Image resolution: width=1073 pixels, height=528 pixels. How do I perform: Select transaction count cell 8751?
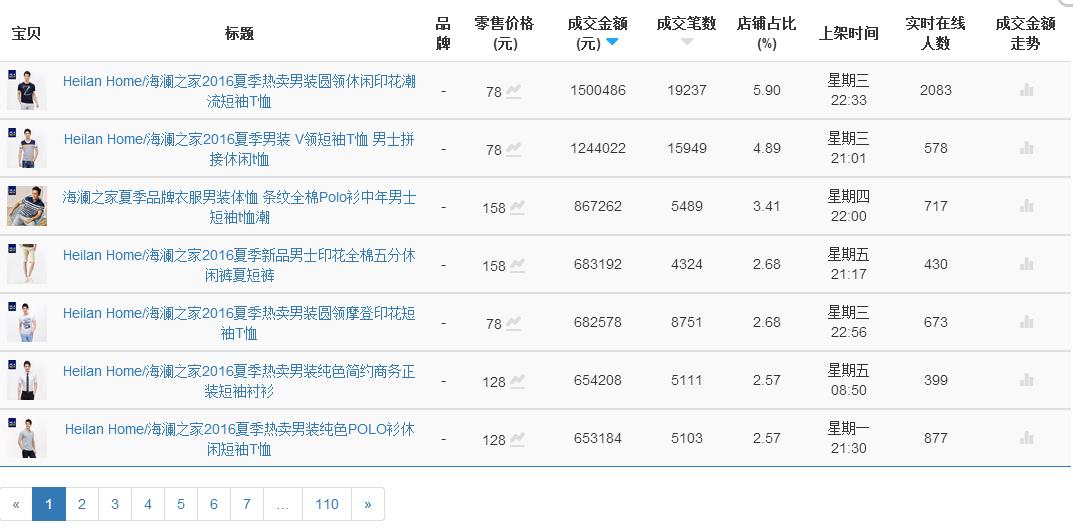click(687, 322)
